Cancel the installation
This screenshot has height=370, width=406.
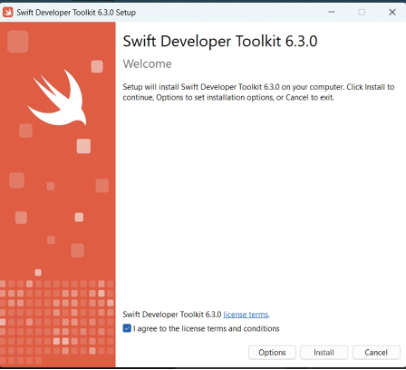376,352
